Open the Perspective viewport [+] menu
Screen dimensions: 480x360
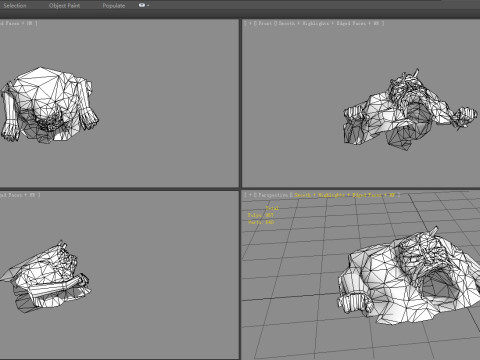pyautogui.click(x=250, y=195)
